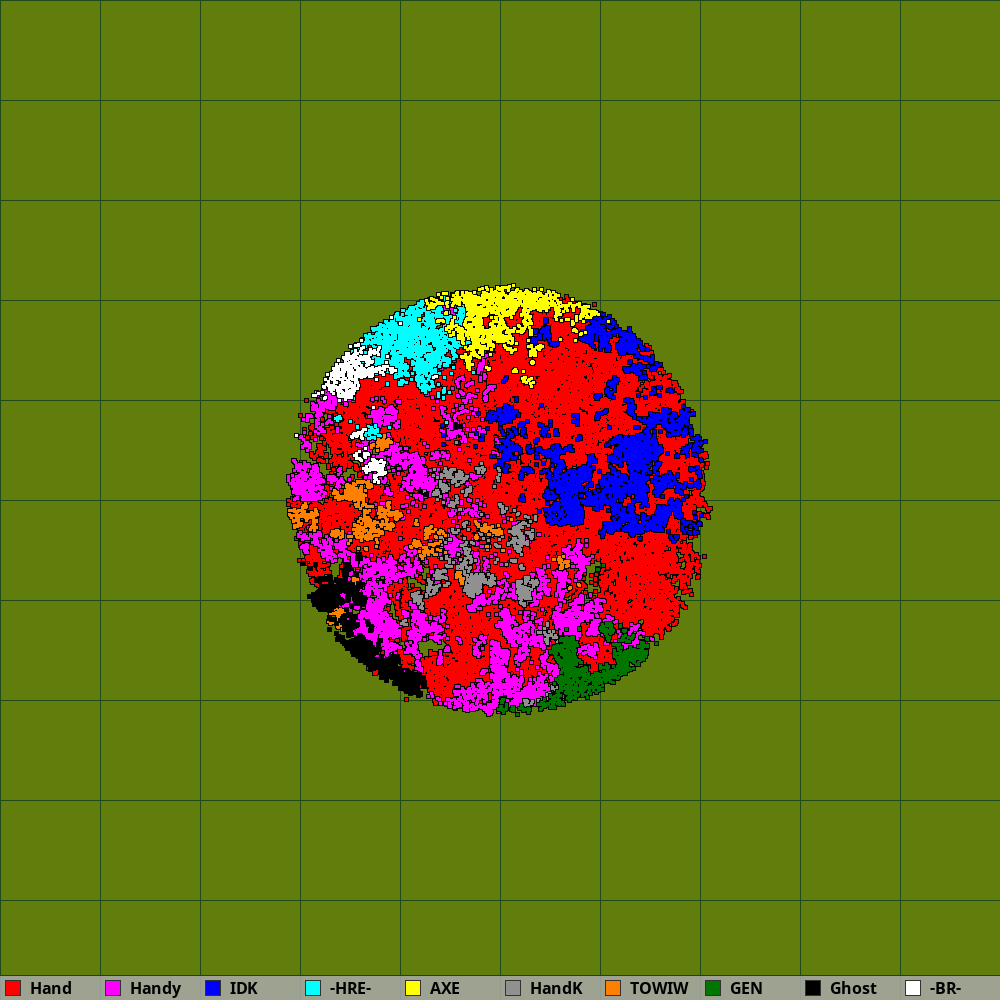Click the yellow AXE legend swatch

coord(413,988)
